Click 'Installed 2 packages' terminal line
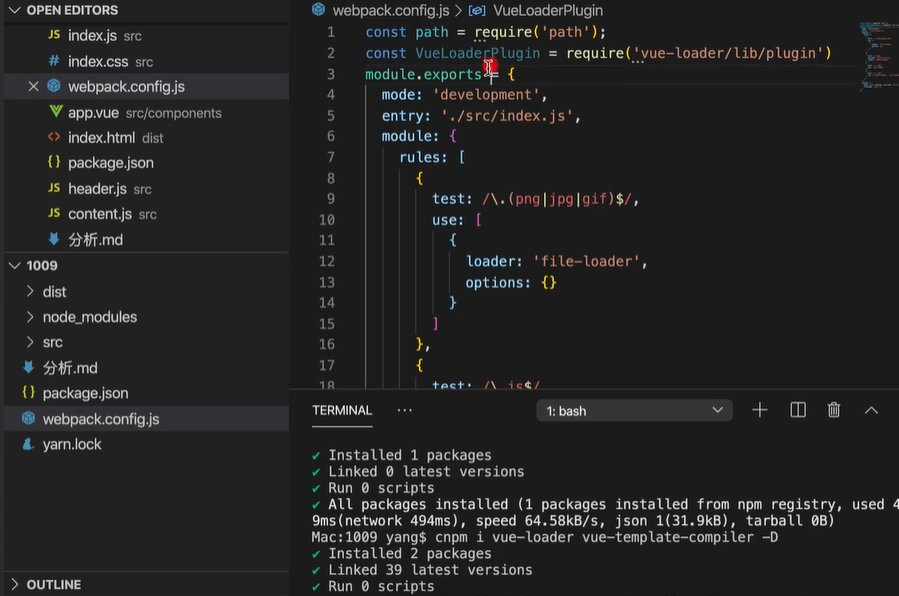Image resolution: width=899 pixels, height=596 pixels. tap(409, 554)
